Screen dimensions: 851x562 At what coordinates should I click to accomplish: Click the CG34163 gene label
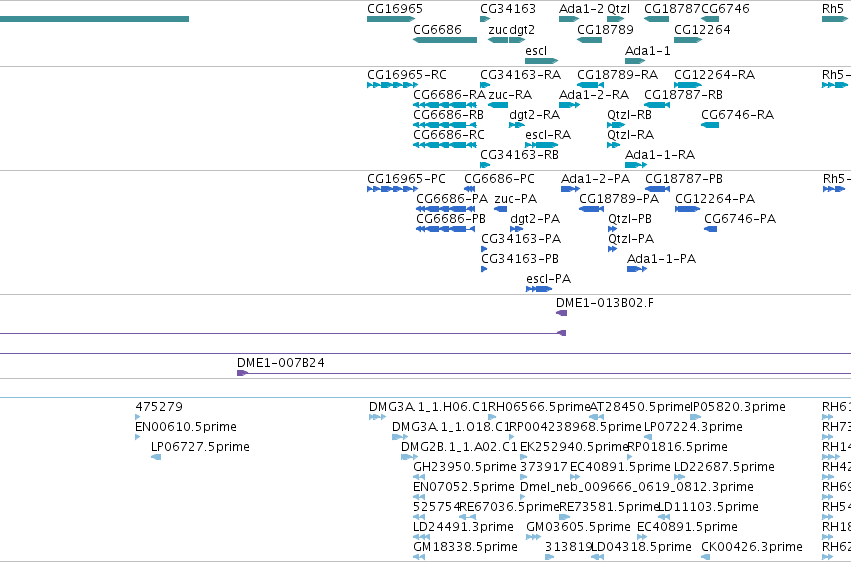507,9
